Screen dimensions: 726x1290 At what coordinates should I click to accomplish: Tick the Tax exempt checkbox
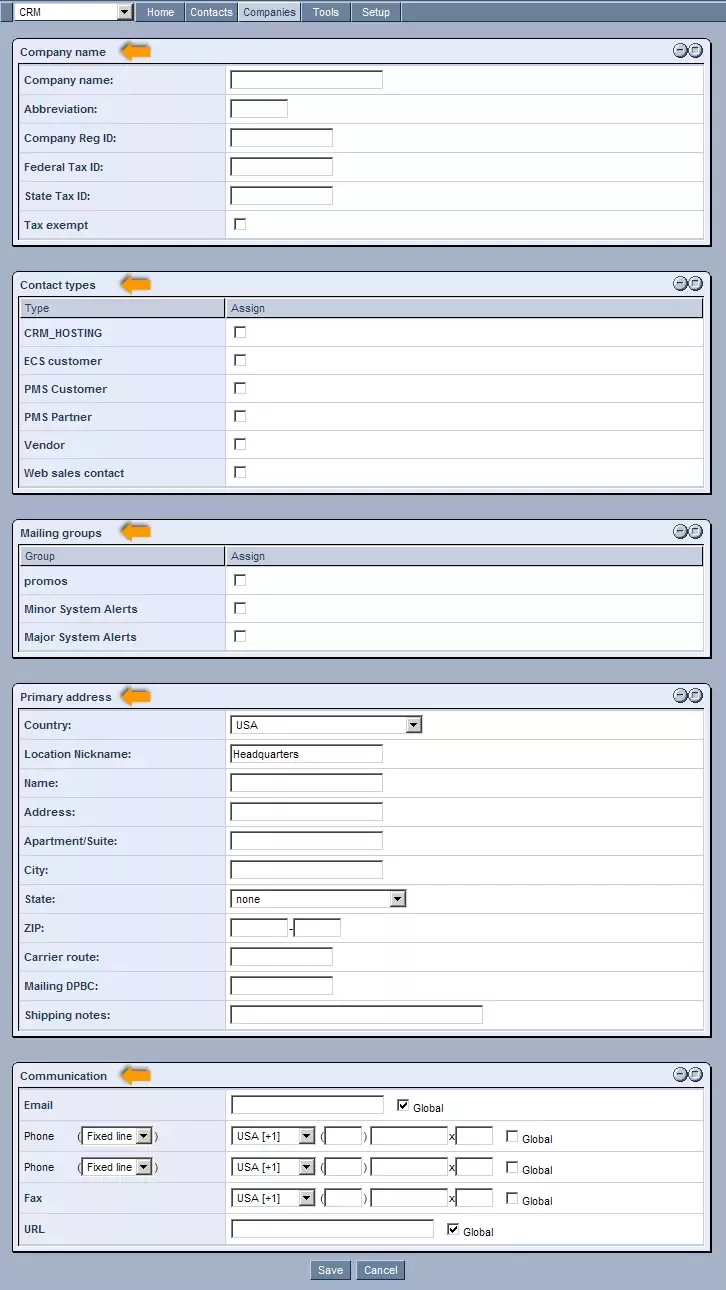[x=240, y=224]
